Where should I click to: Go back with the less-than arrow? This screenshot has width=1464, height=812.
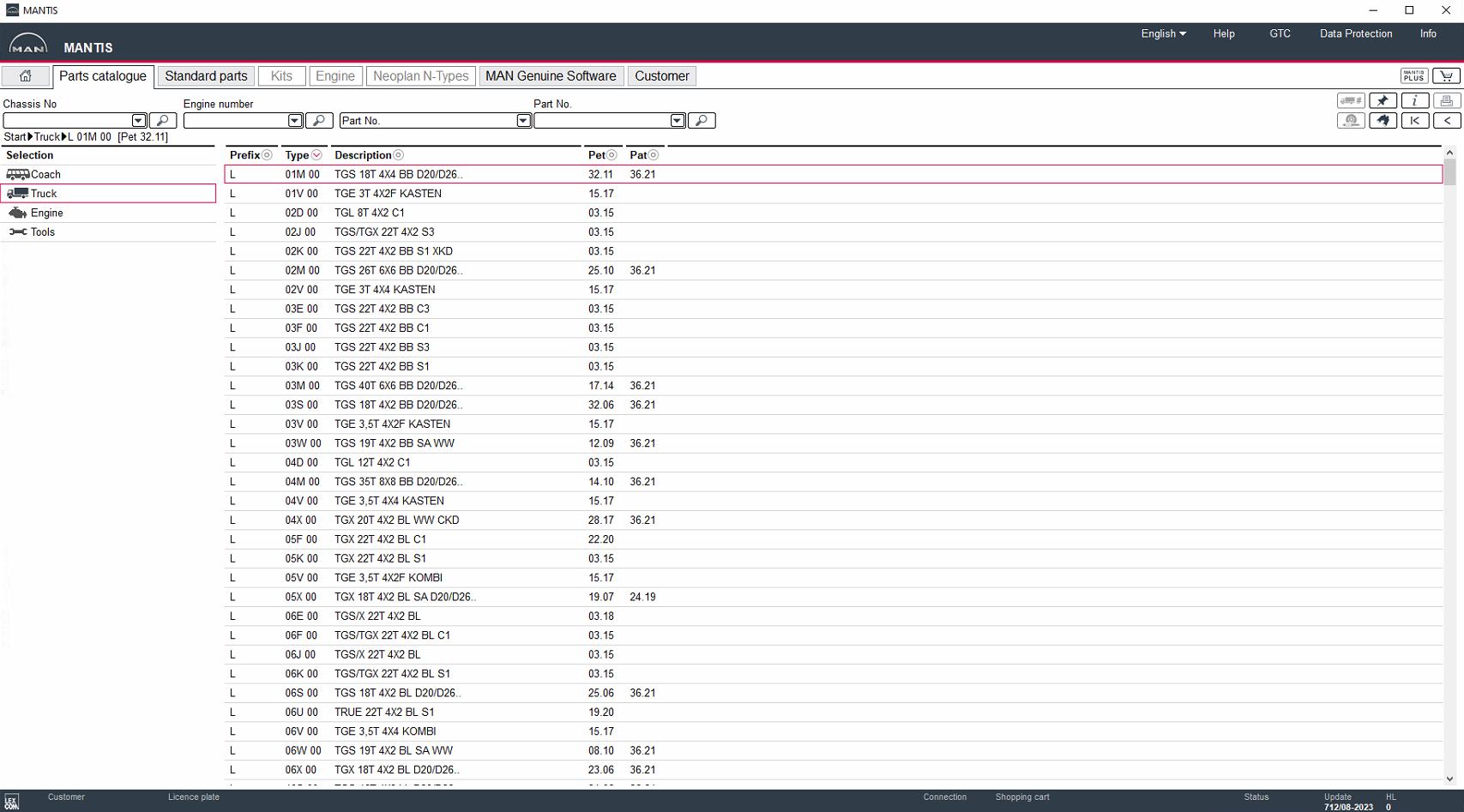[1447, 121]
